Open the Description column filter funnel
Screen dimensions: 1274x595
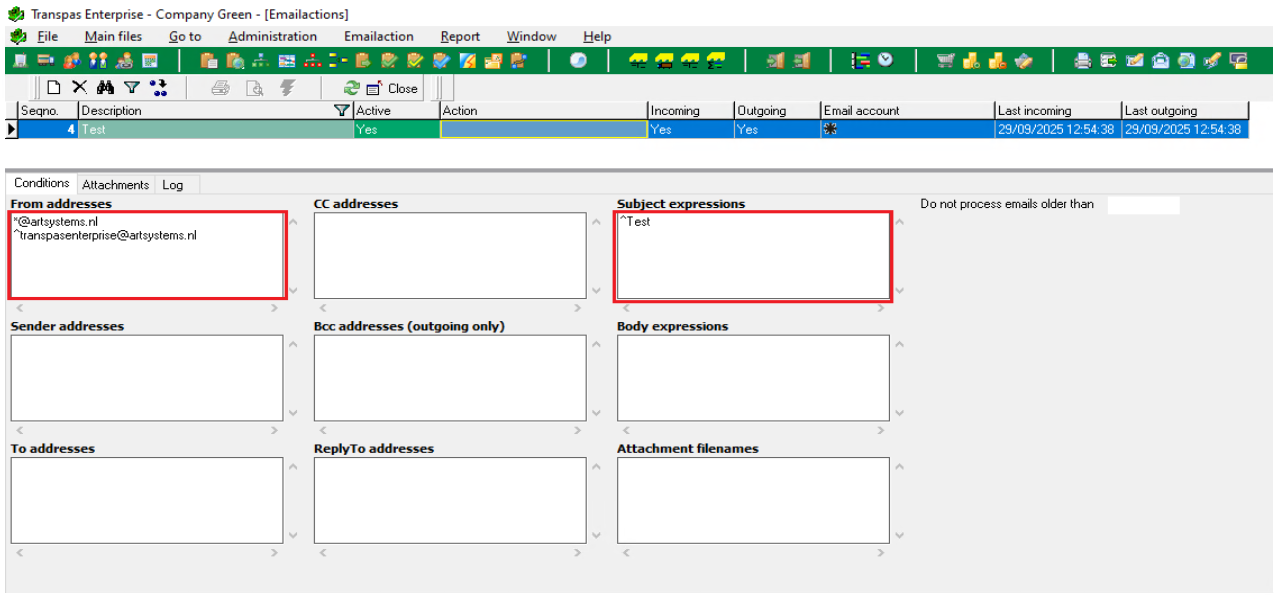coord(342,111)
